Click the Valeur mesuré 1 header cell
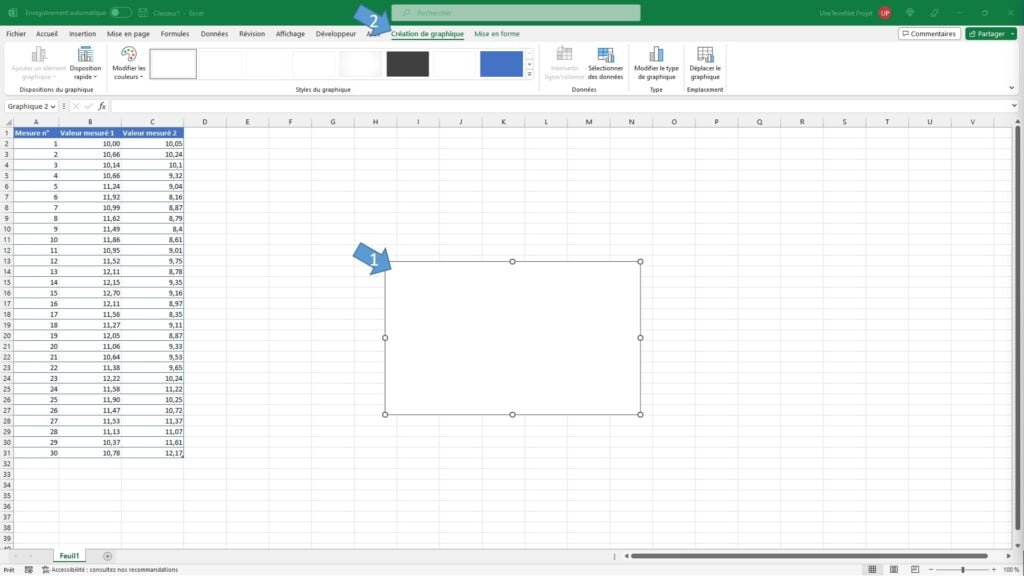 coord(89,133)
